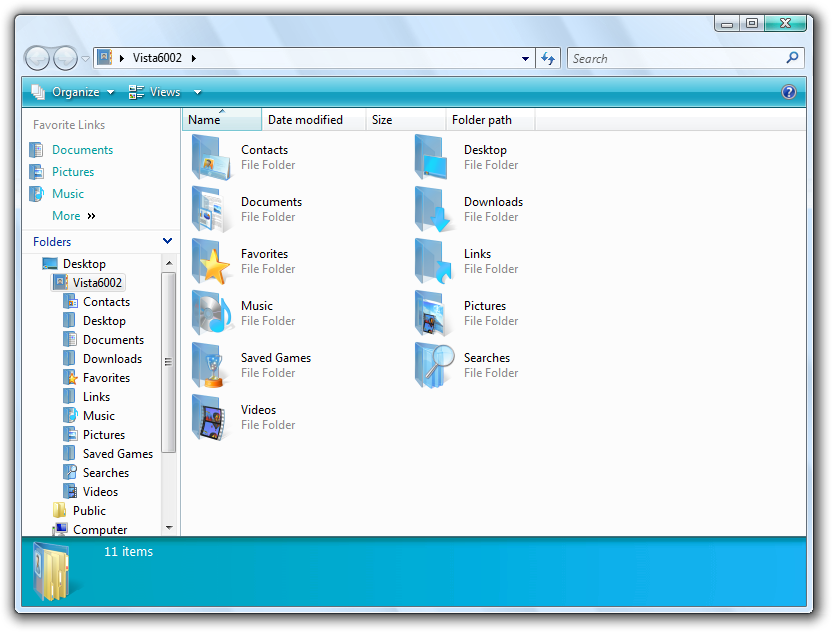This screenshot has width=832, height=632.
Task: Click the search magnifier icon
Action: [x=793, y=58]
